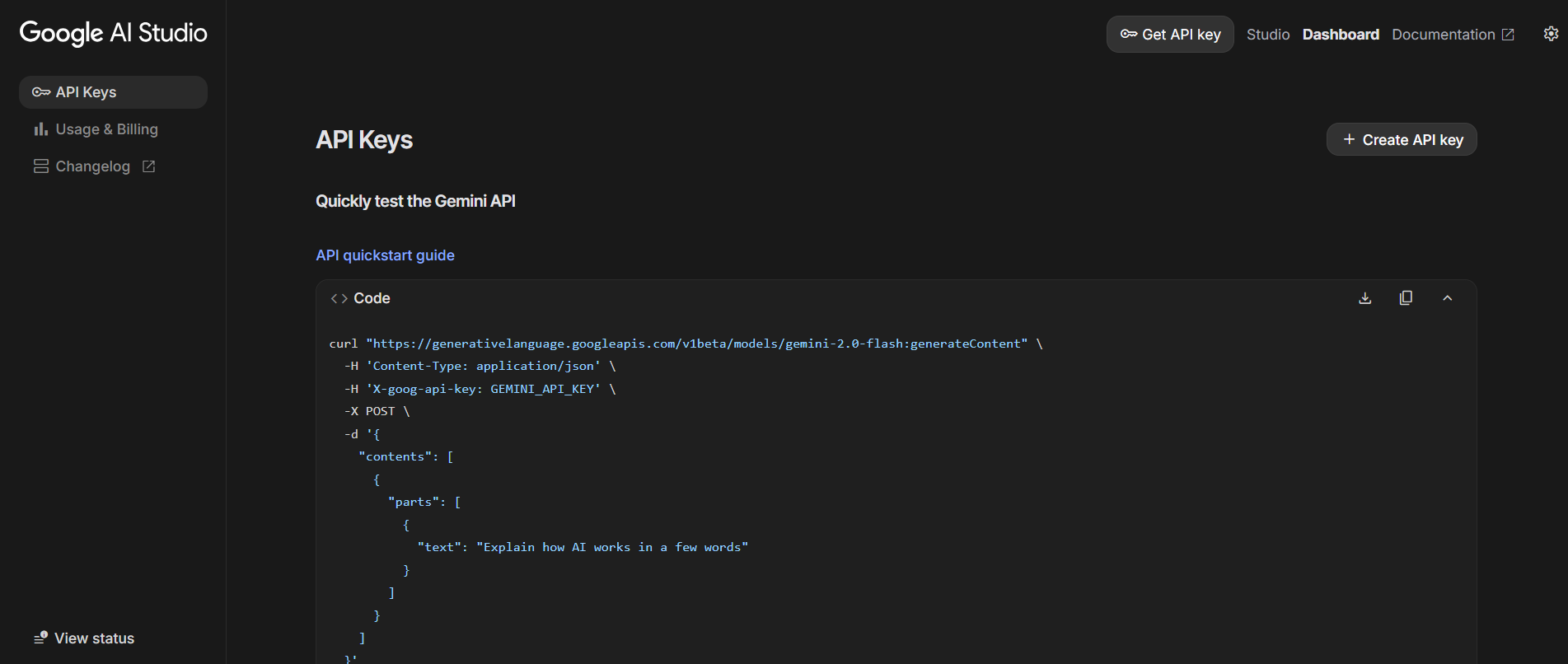Click the 'Quickly test the Gemini API' heading

click(415, 201)
